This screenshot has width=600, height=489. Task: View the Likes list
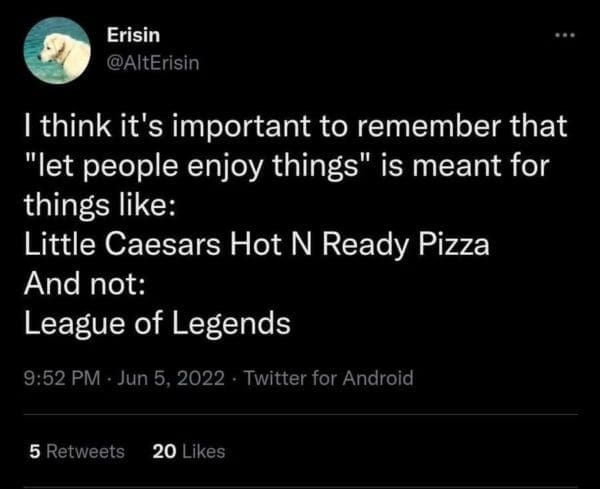203,451
